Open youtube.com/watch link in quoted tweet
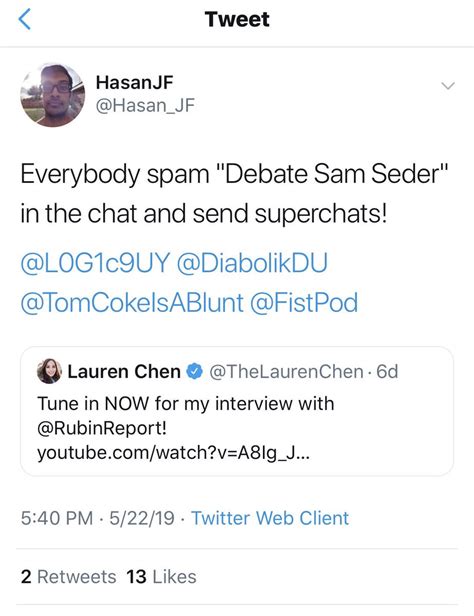 [x=173, y=453]
